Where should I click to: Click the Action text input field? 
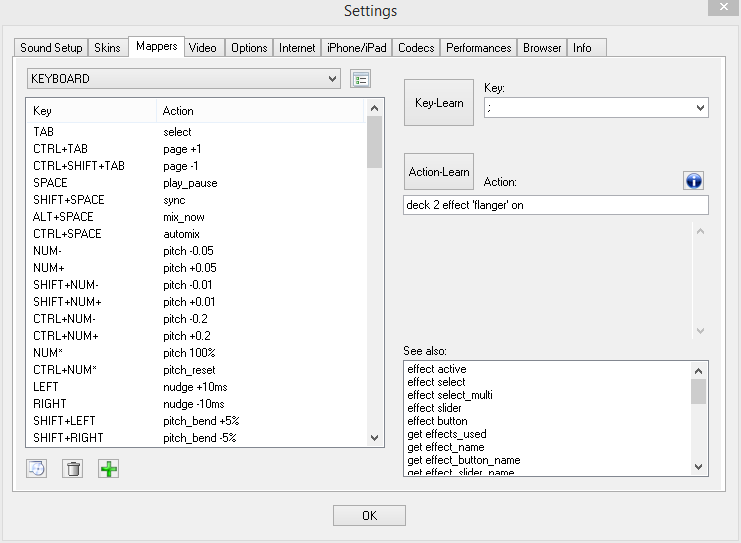click(555, 205)
